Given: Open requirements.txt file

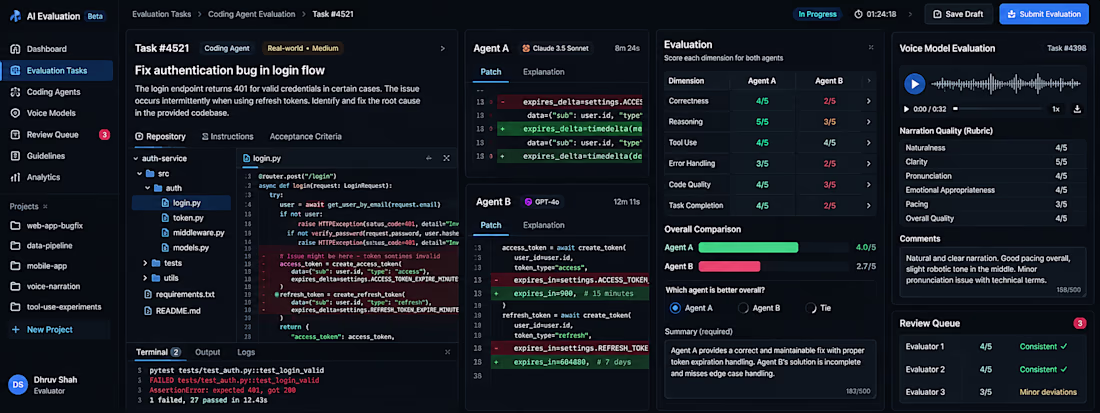Looking at the screenshot, I should pyautogui.click(x=180, y=294).
